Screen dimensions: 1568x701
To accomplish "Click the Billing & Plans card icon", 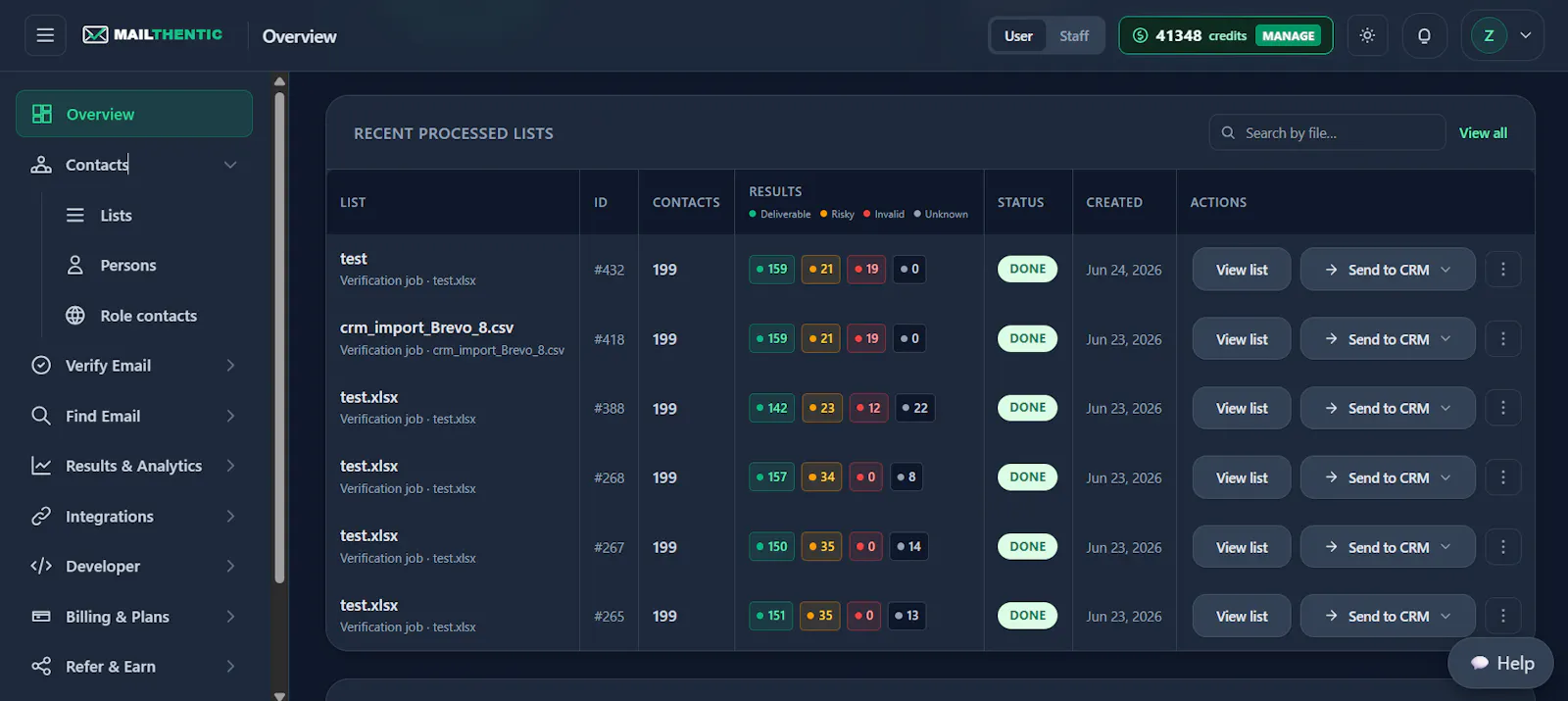I will tap(41, 617).
